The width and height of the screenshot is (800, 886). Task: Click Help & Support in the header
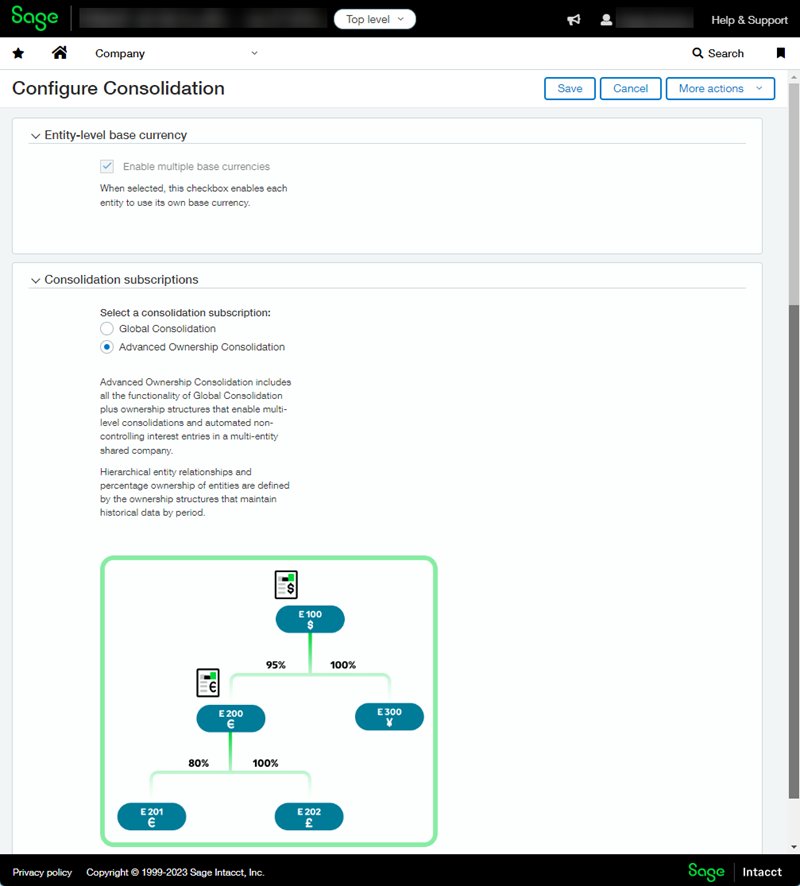(749, 19)
